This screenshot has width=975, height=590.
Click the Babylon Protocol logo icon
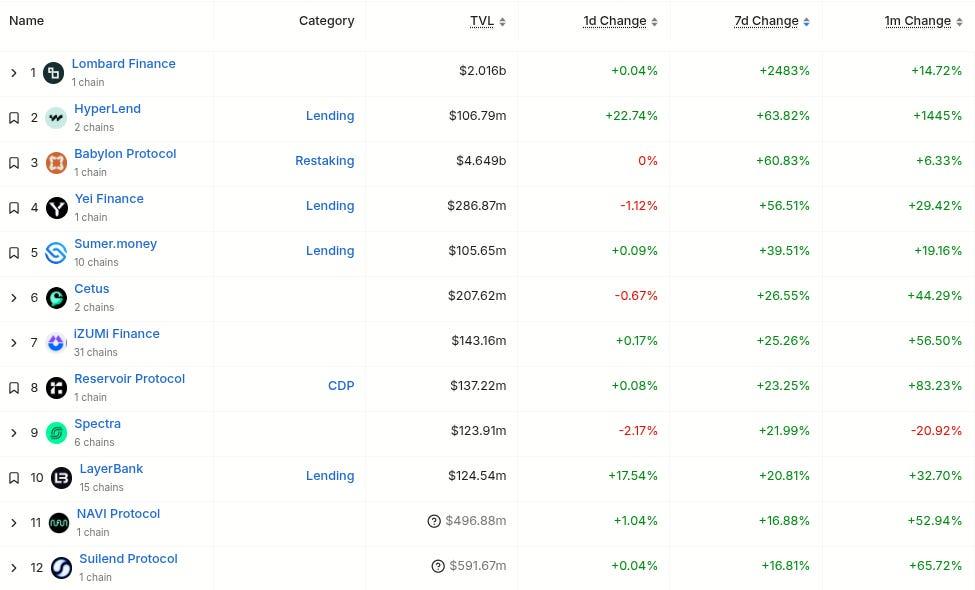point(56,162)
